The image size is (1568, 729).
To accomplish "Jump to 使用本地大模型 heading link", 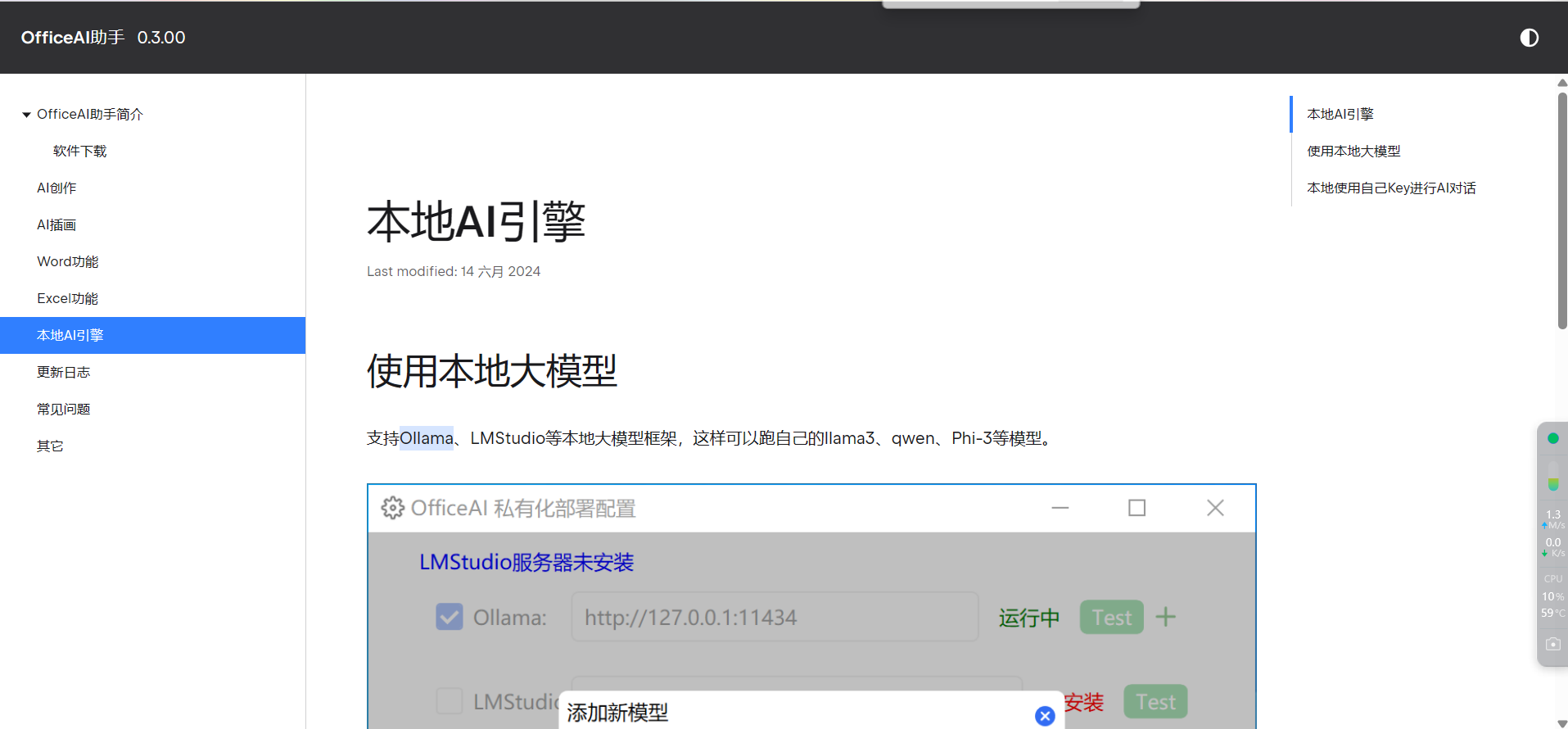I will [x=1353, y=151].
